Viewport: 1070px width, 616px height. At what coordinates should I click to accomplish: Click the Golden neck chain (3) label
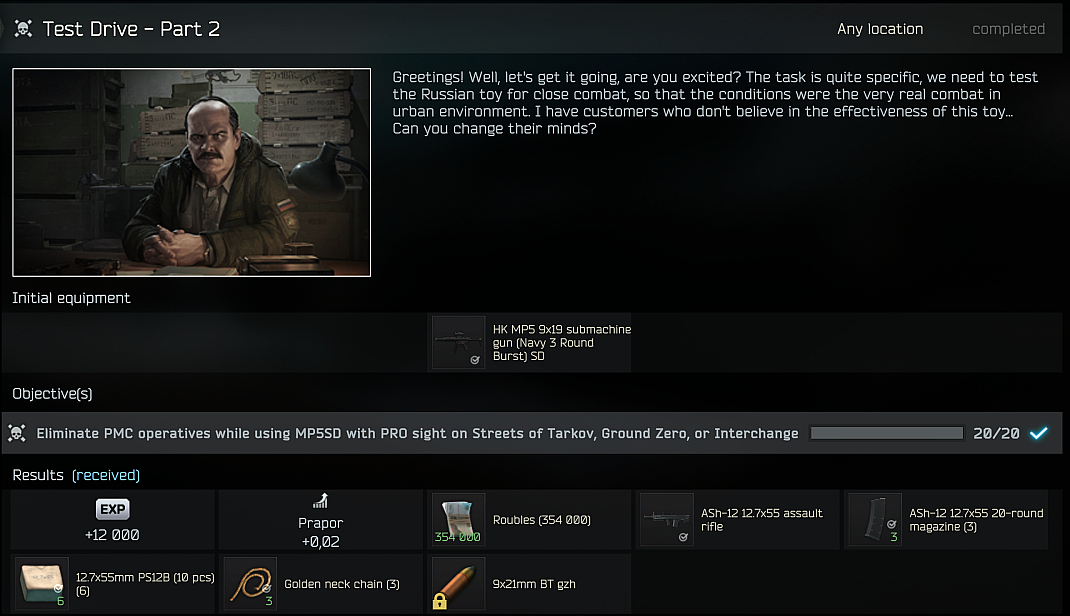pos(342,584)
